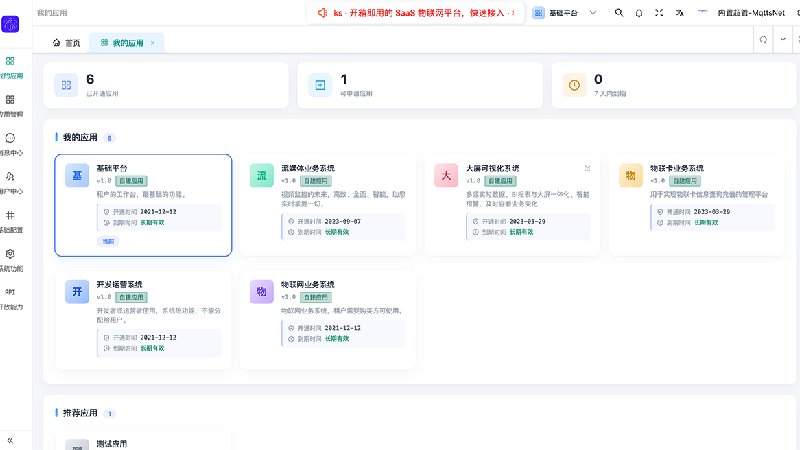Viewport: 800px width, 450px height.
Task: Collapse the sidebar with double-chevron icon
Action: (x=10, y=440)
